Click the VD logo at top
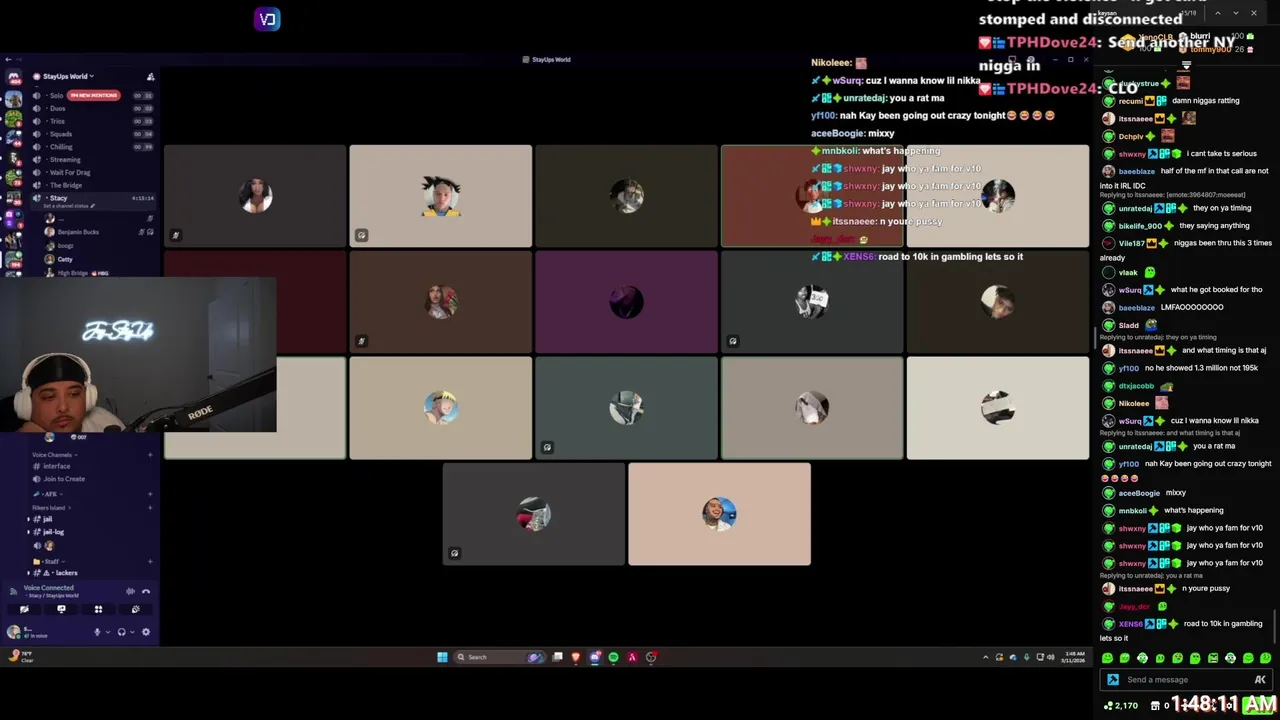This screenshot has width=1280, height=720. 267,19
